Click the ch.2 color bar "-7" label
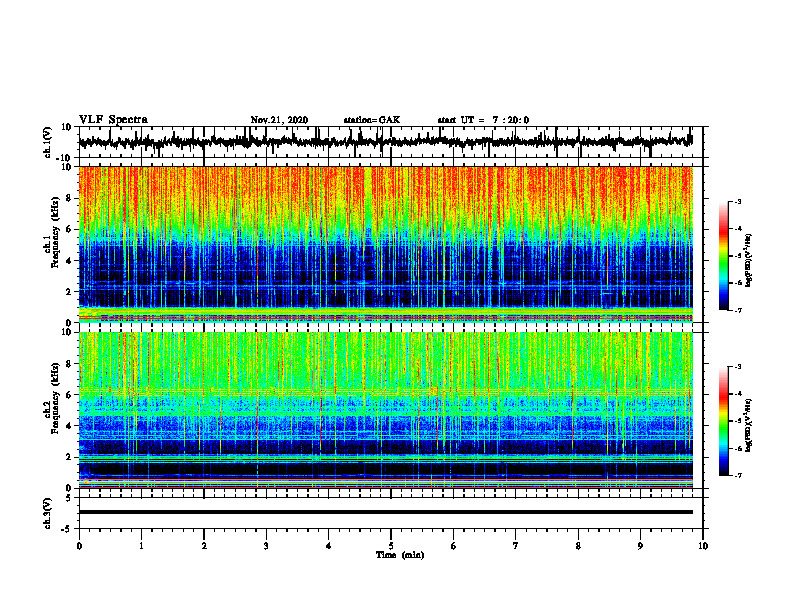 click(737, 476)
